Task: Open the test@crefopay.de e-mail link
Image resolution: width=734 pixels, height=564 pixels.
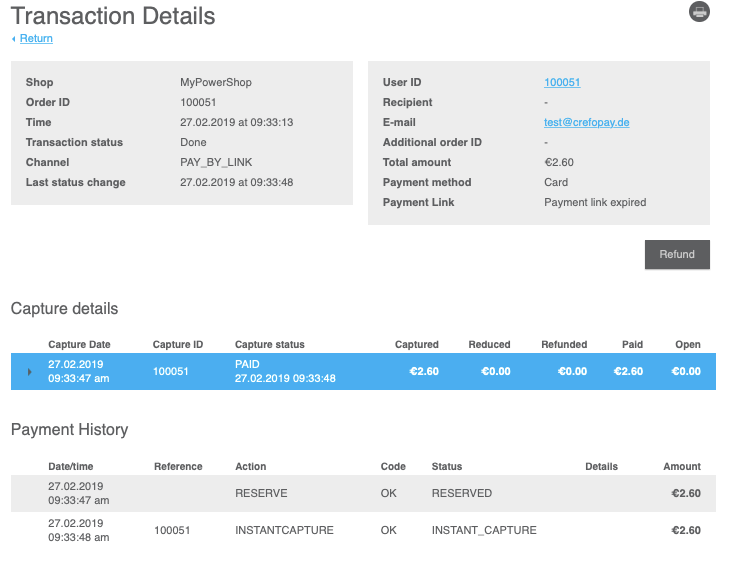Action: pyautogui.click(x=586, y=122)
